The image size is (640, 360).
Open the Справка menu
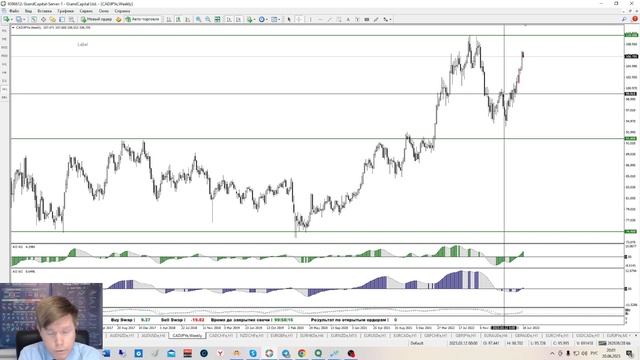pyautogui.click(x=122, y=11)
